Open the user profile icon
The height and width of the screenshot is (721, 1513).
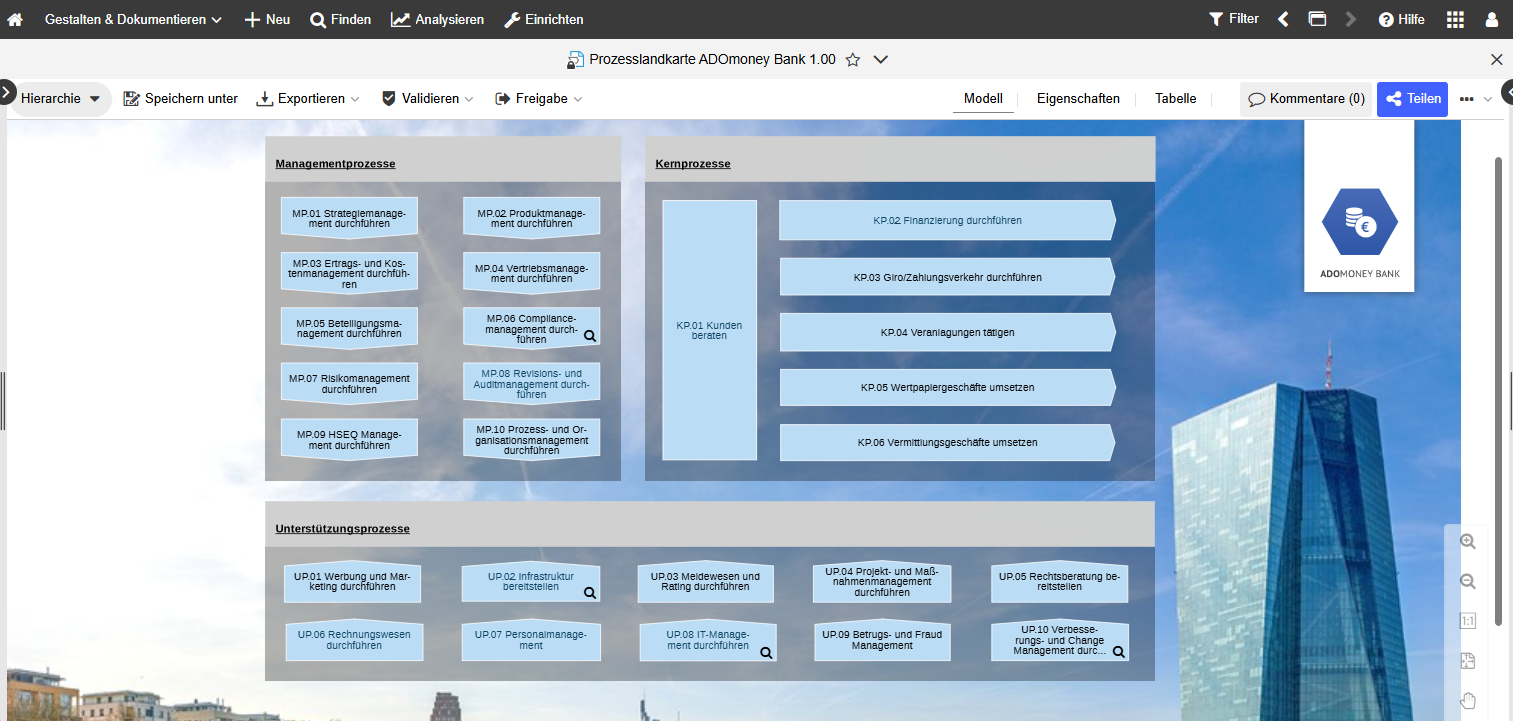(x=1491, y=19)
